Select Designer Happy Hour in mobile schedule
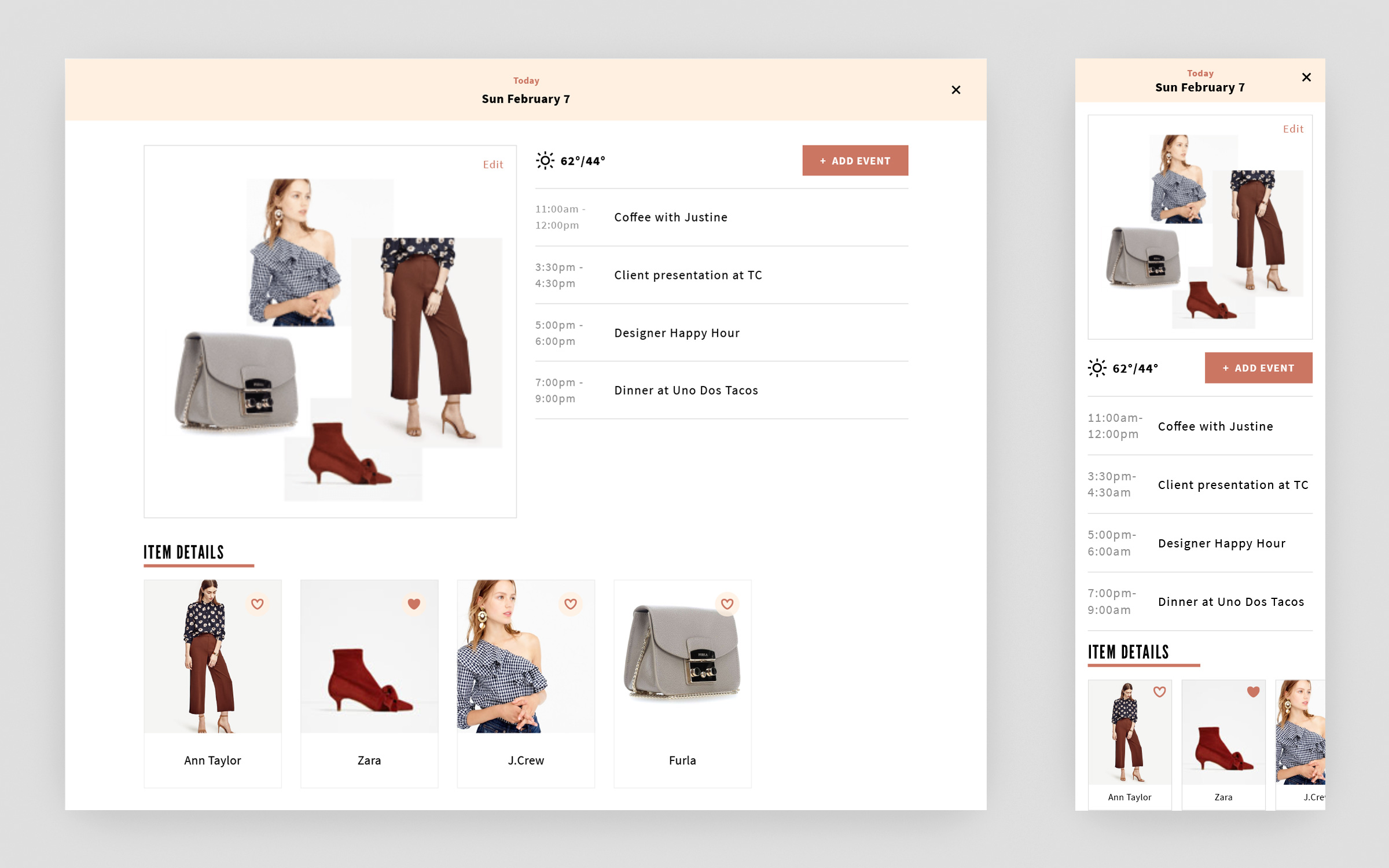Viewport: 1389px width, 868px height. click(1221, 544)
